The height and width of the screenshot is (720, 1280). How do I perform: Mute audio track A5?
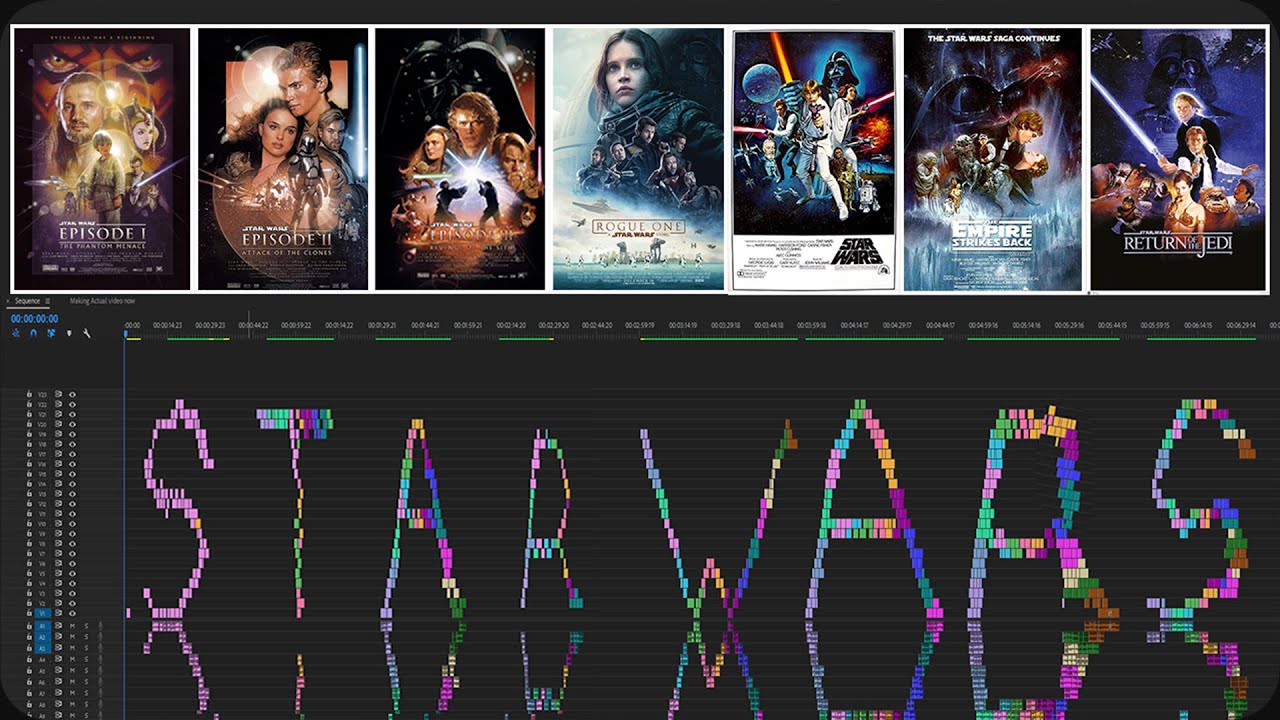click(72, 671)
